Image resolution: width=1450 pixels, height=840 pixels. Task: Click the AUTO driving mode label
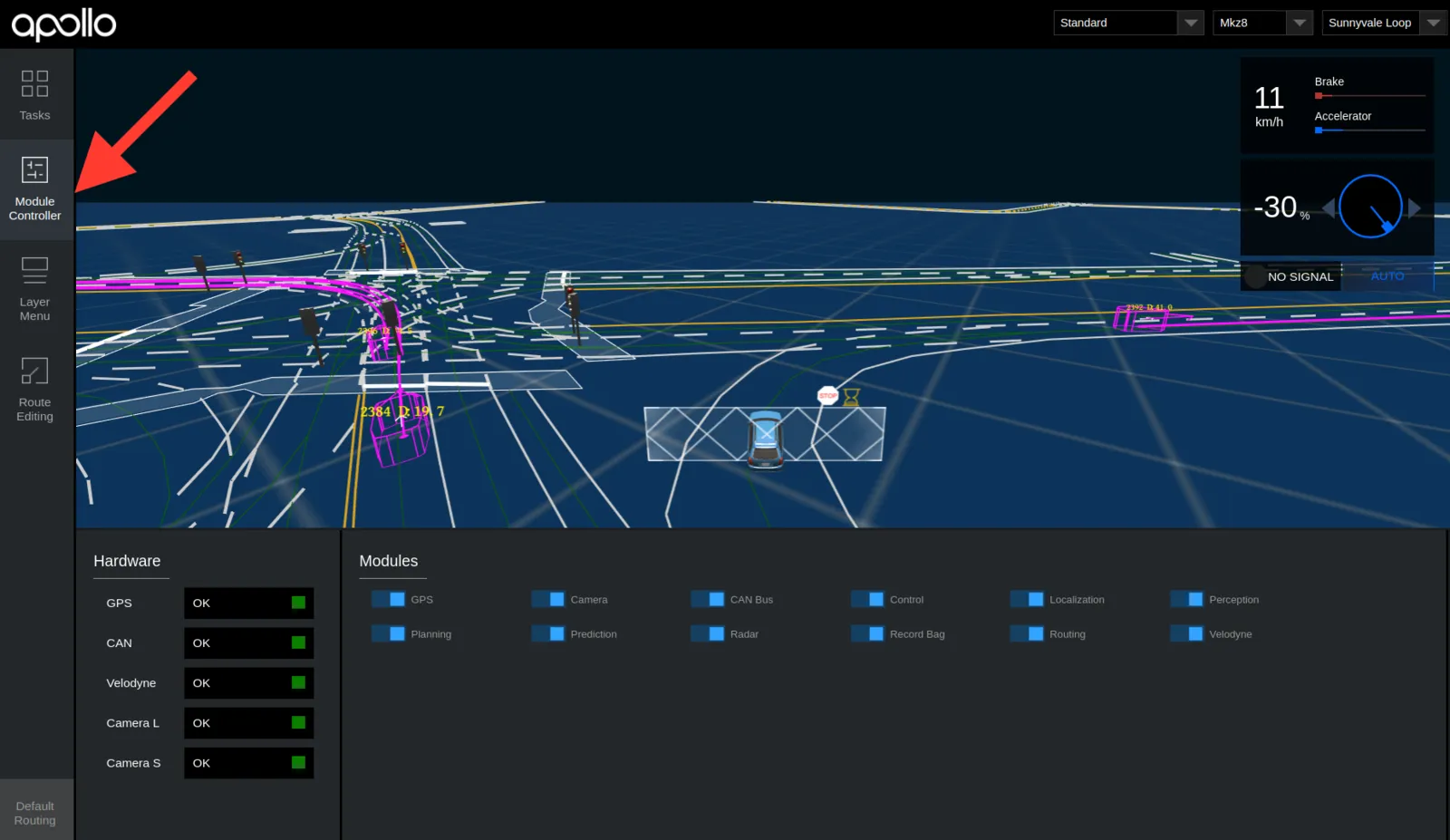point(1387,276)
